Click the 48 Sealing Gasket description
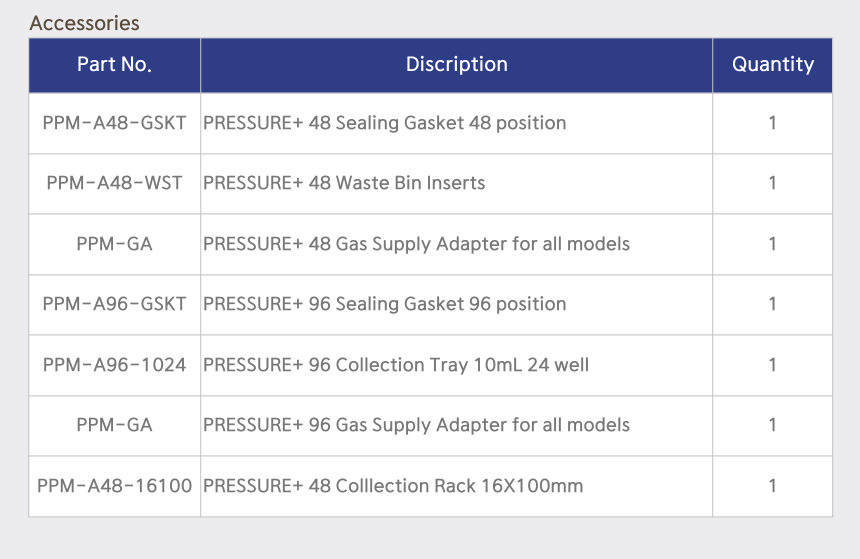This screenshot has width=860, height=559. click(x=385, y=123)
